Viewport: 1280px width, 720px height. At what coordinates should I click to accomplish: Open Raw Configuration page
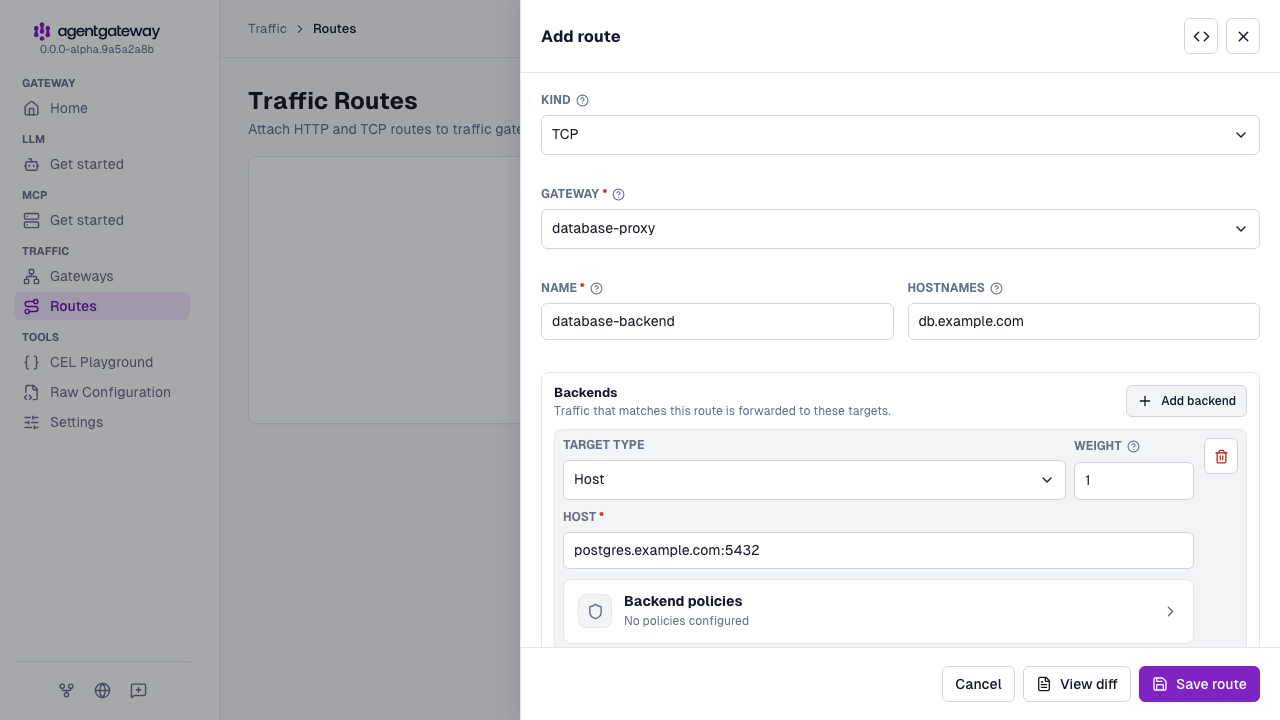pyautogui.click(x=102, y=392)
